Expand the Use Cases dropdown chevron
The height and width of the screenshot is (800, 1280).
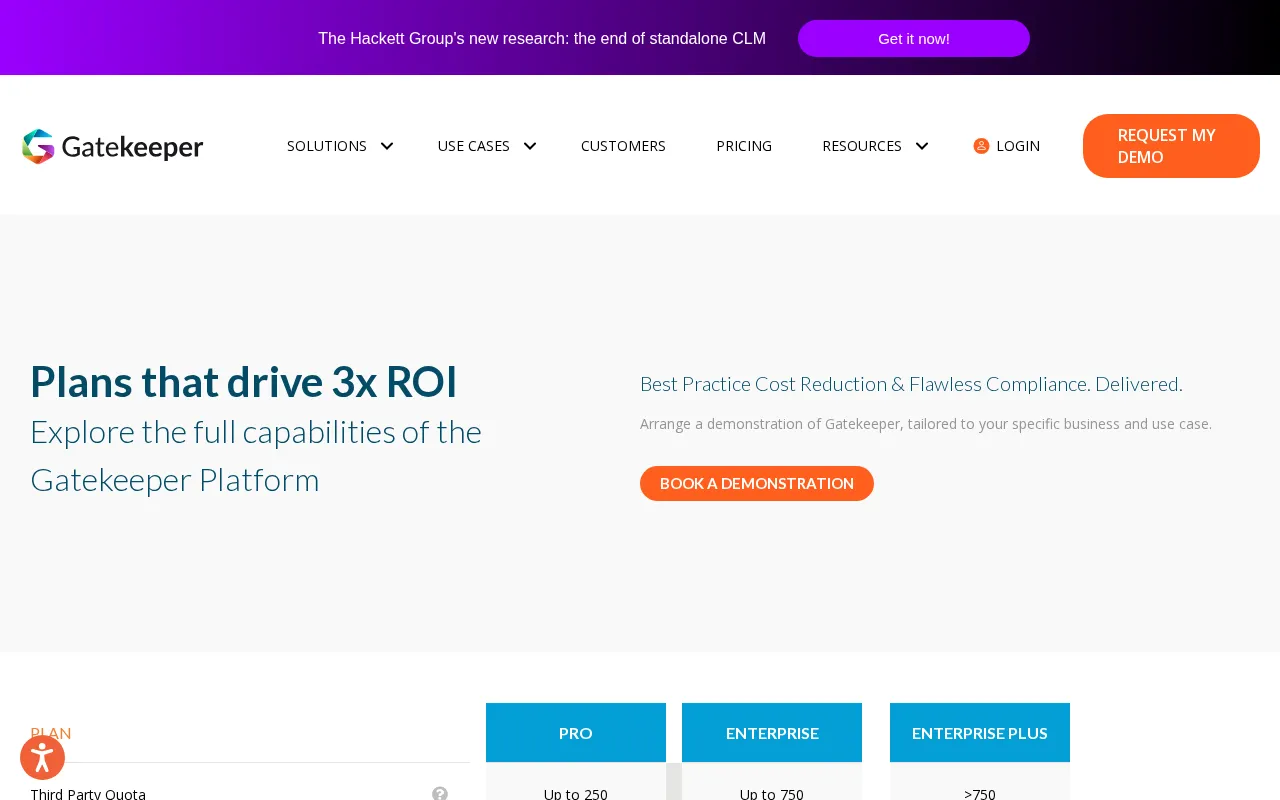(530, 146)
